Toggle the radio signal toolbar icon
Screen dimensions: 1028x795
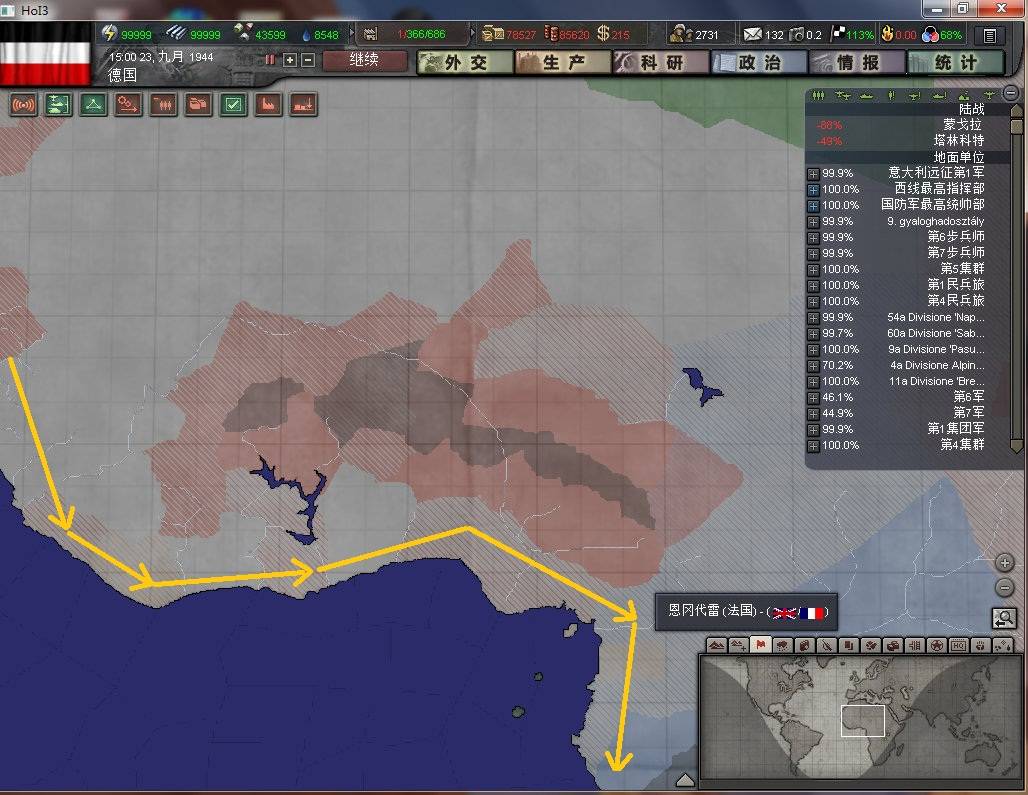23,104
